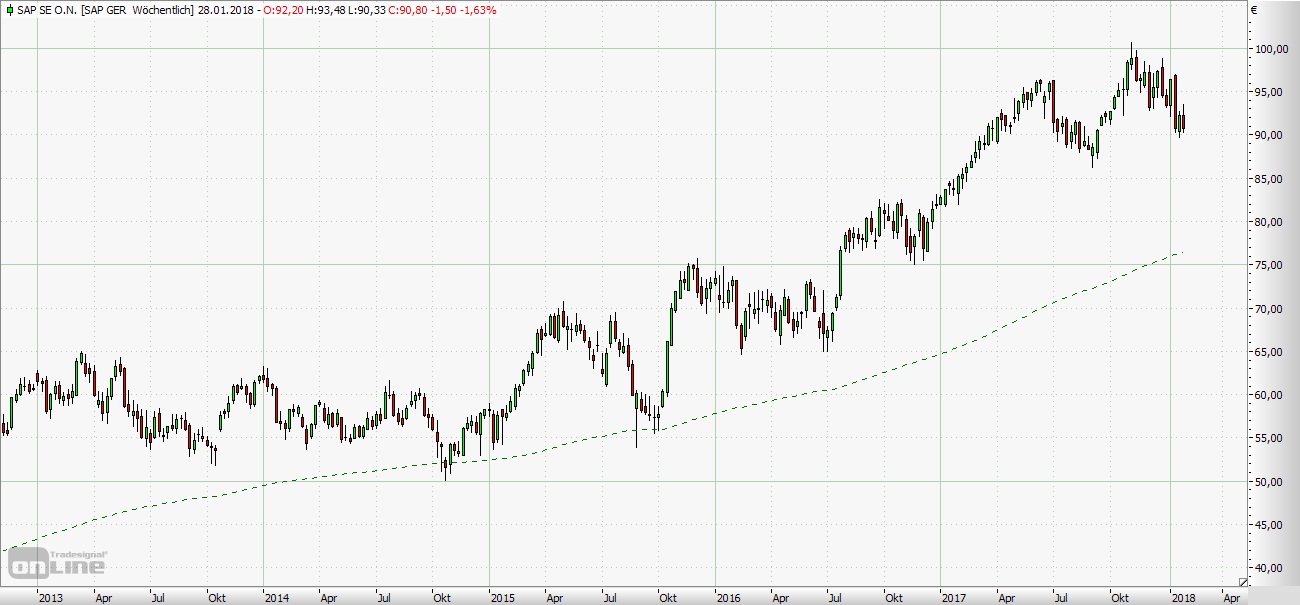Click the 2015 year label on time axis
The height and width of the screenshot is (605, 1300).
point(503,597)
